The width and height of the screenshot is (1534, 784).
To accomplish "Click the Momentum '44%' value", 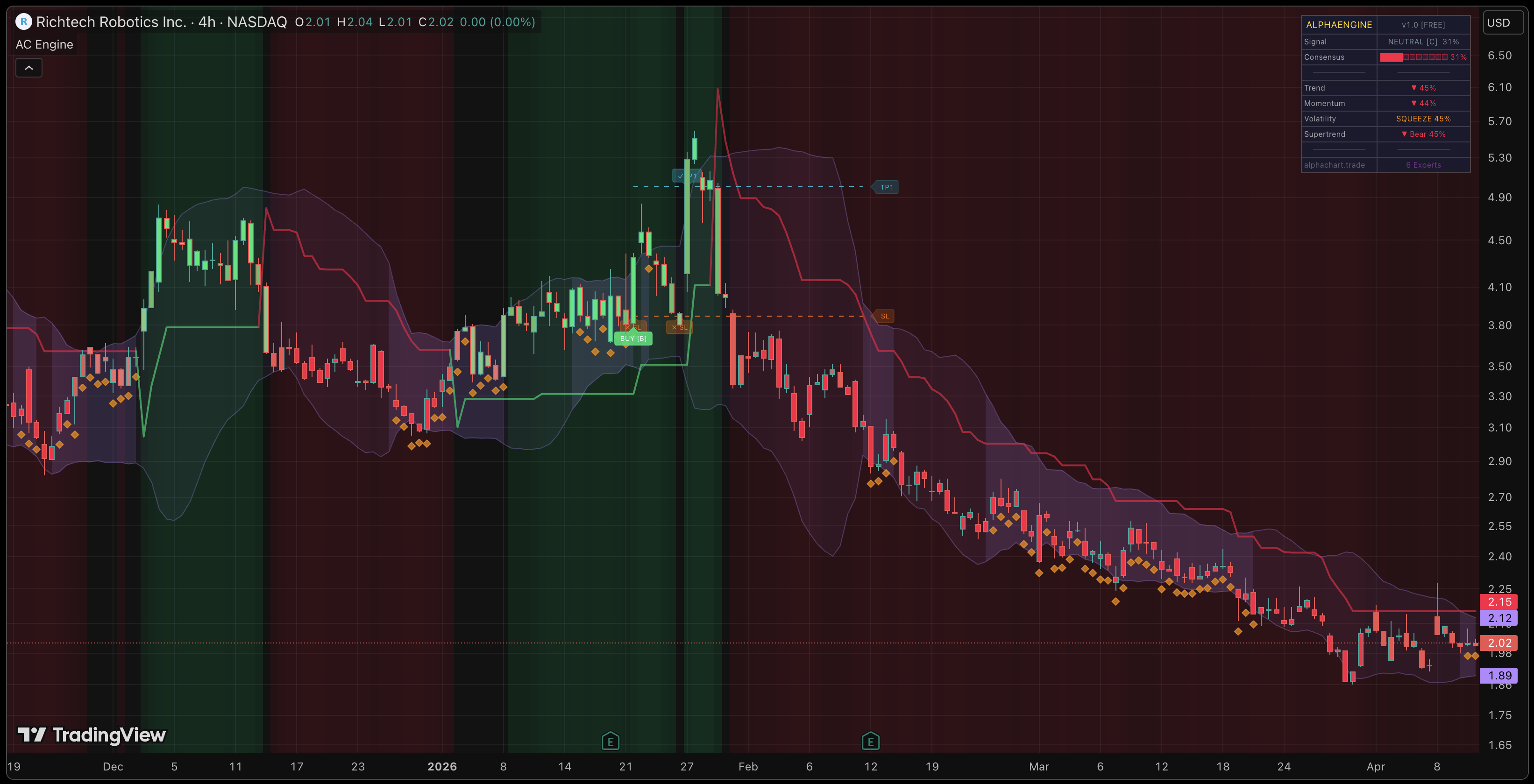I will point(1423,104).
